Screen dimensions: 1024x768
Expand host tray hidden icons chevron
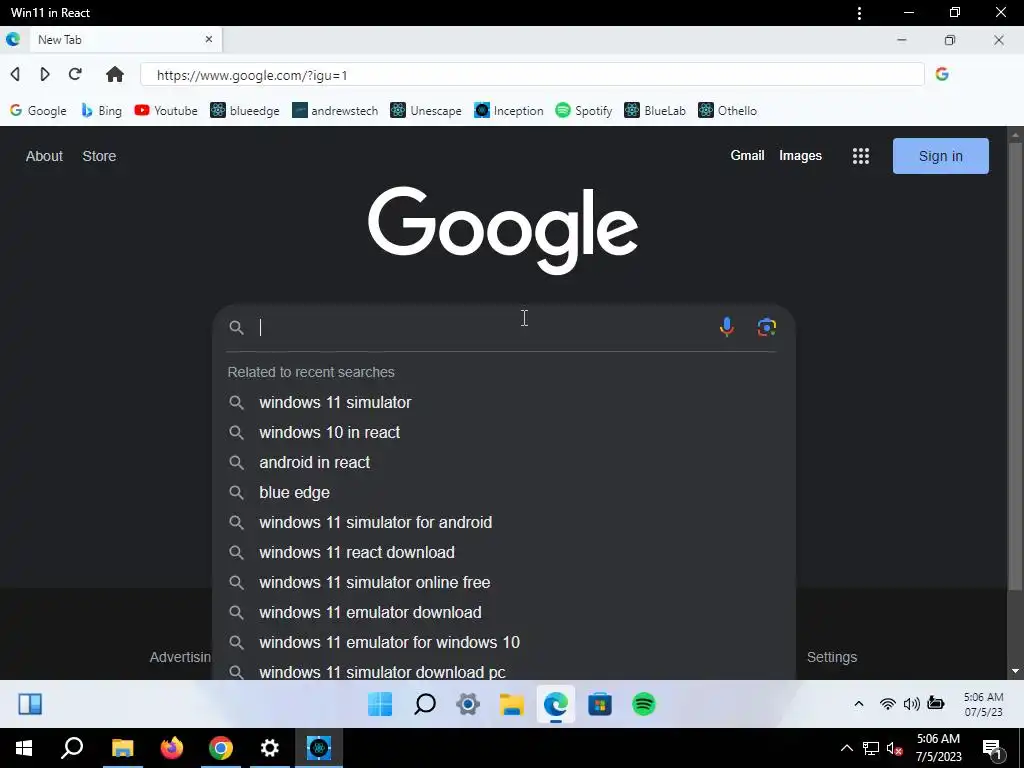pyautogui.click(x=846, y=748)
